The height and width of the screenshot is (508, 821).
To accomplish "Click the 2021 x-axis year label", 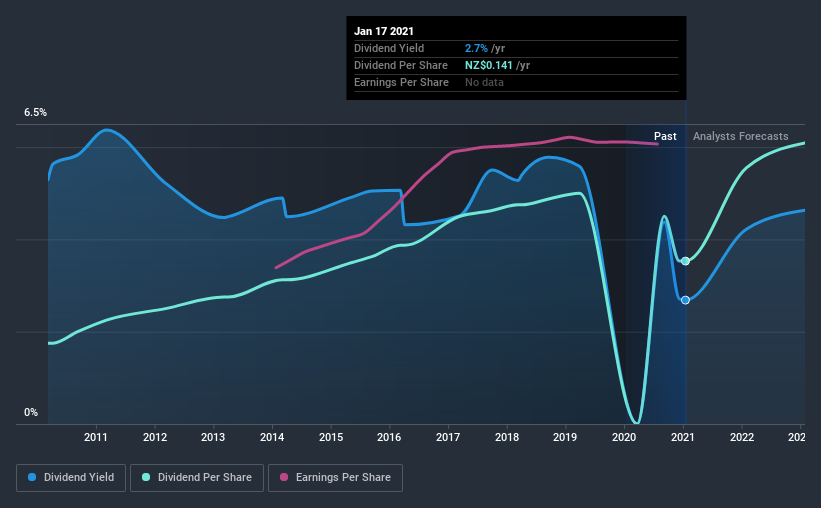I will [683, 437].
